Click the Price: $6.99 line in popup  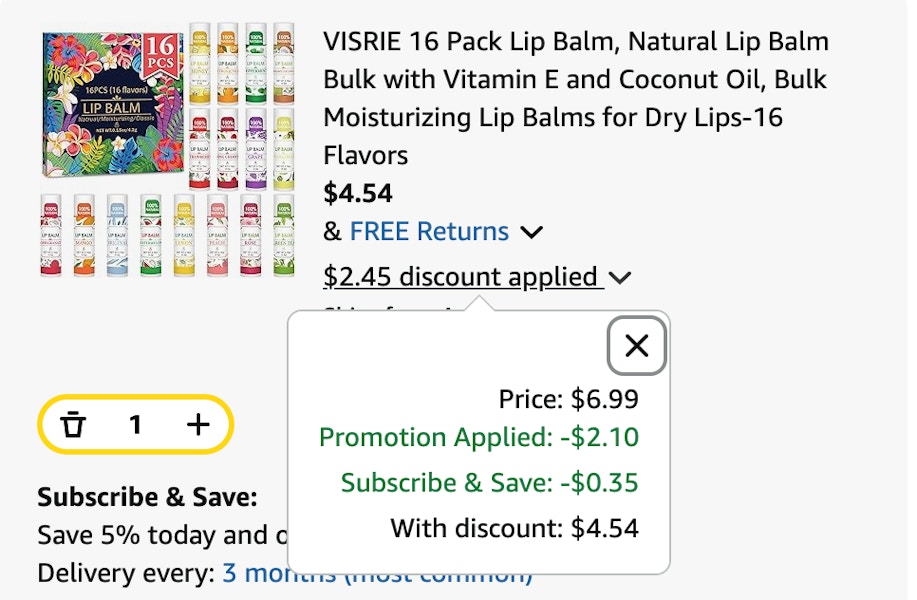(x=568, y=399)
